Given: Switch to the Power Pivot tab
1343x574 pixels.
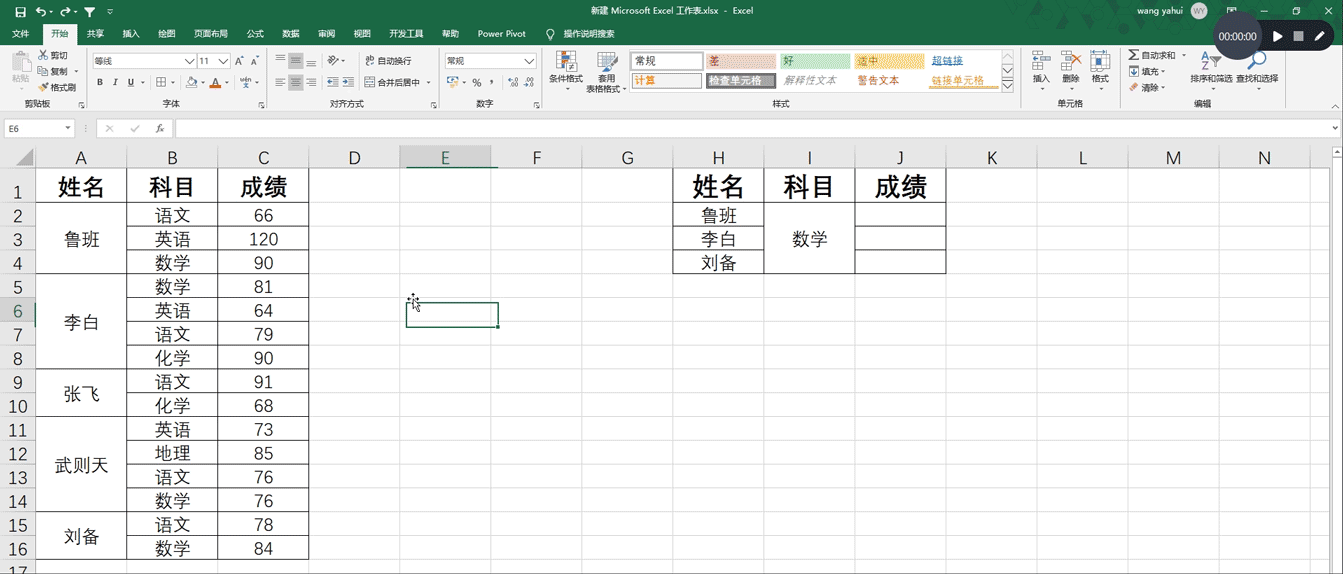Looking at the screenshot, I should tap(502, 34).
